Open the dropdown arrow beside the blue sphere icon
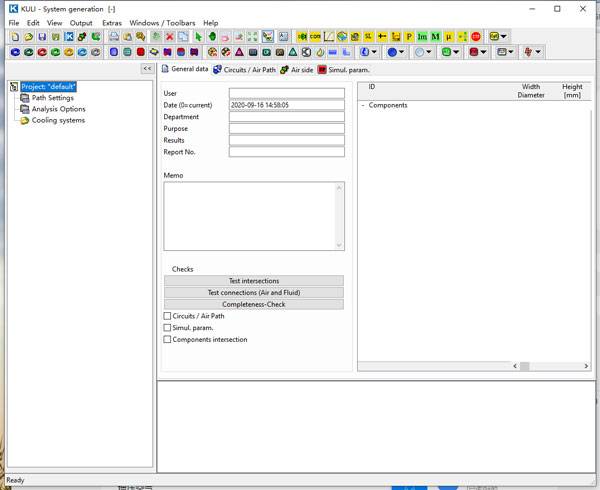Viewport: 600px width, 490px height. (403, 52)
